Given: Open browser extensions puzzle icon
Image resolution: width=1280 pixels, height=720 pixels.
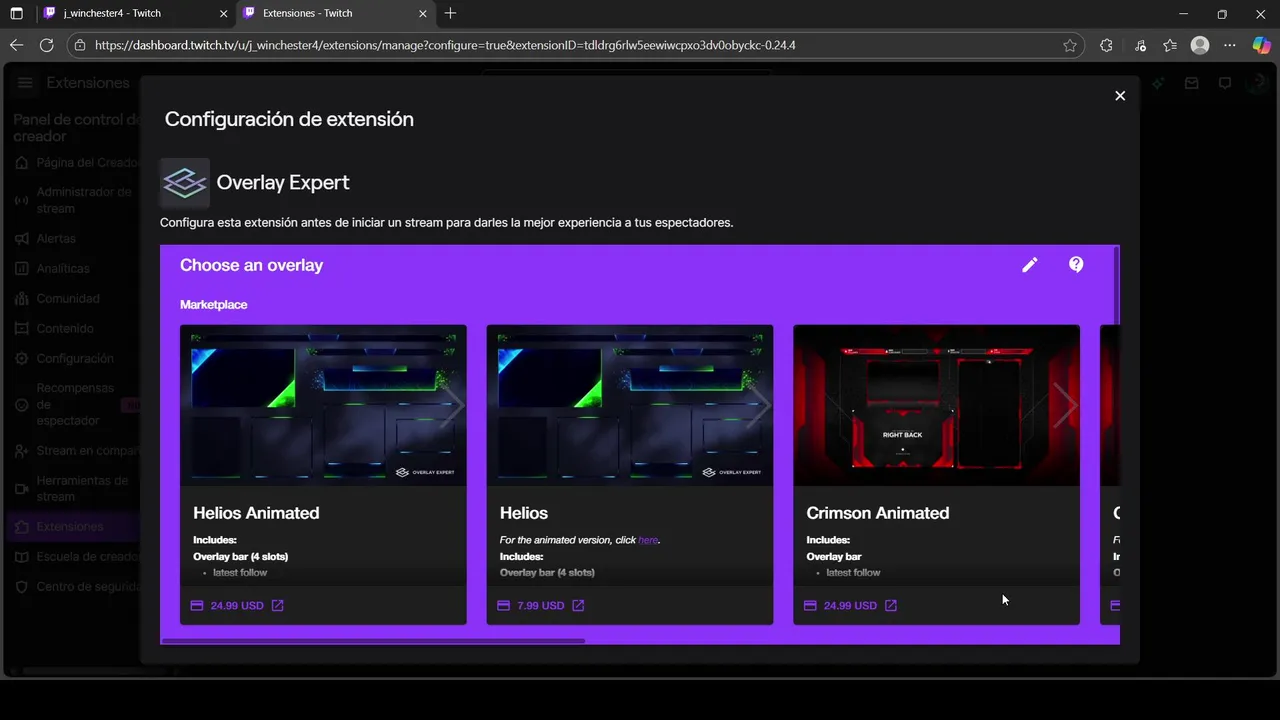Looking at the screenshot, I should coord(1106,45).
